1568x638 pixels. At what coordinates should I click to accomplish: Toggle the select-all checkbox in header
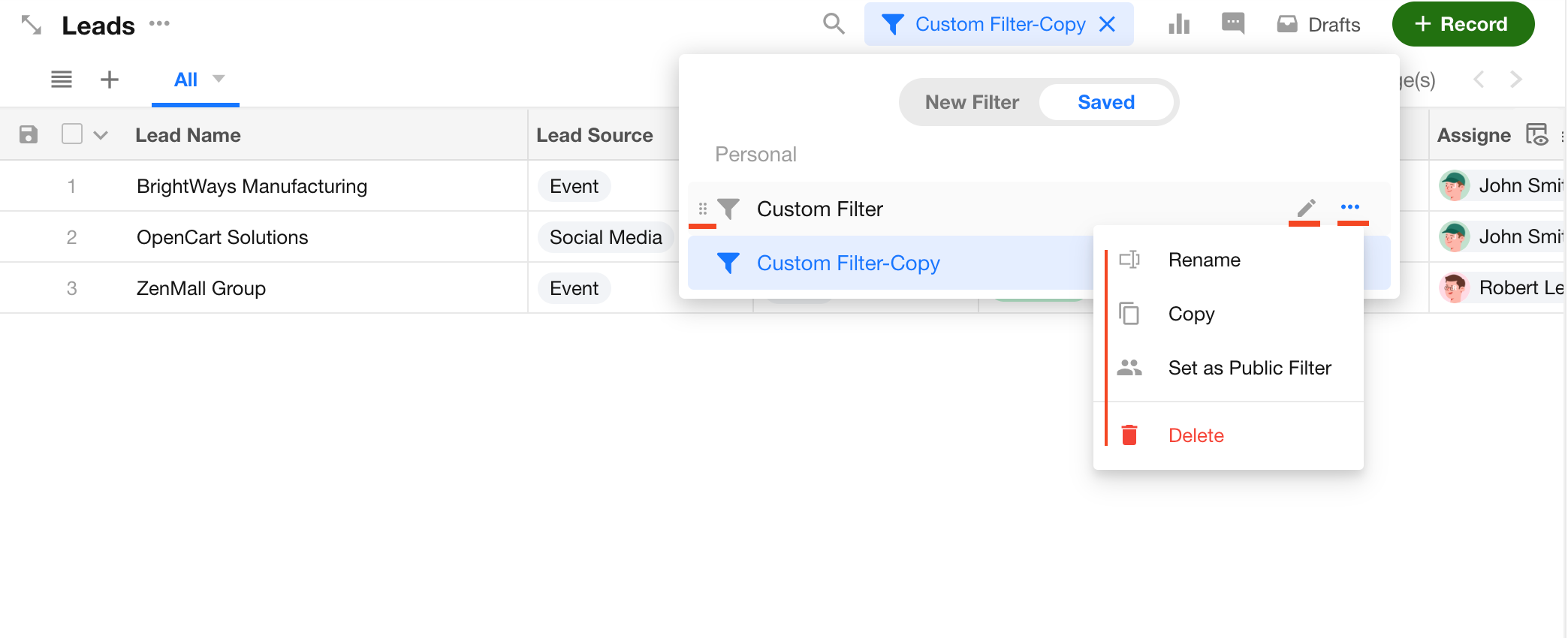72,134
